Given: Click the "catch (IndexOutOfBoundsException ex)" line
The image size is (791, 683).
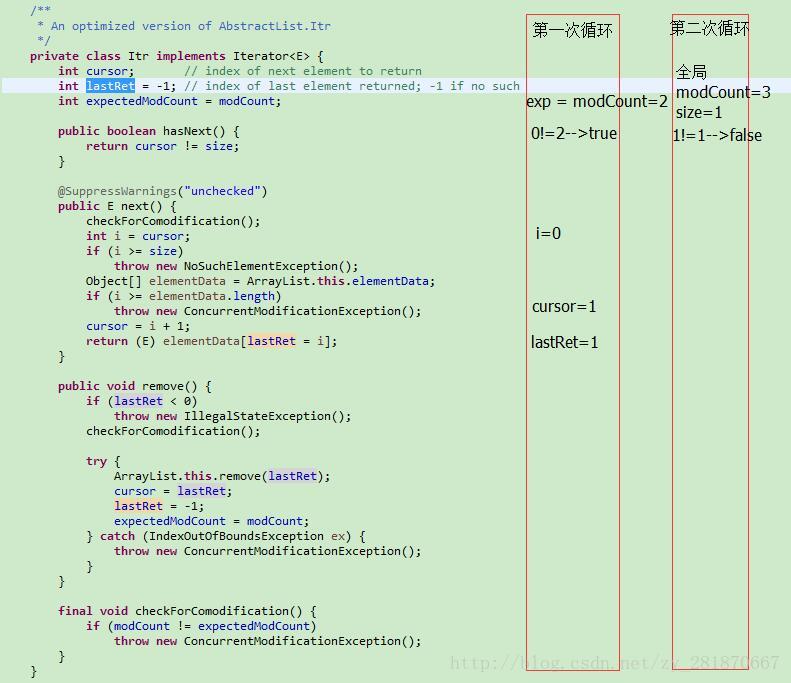Looking at the screenshot, I should [x=225, y=536].
